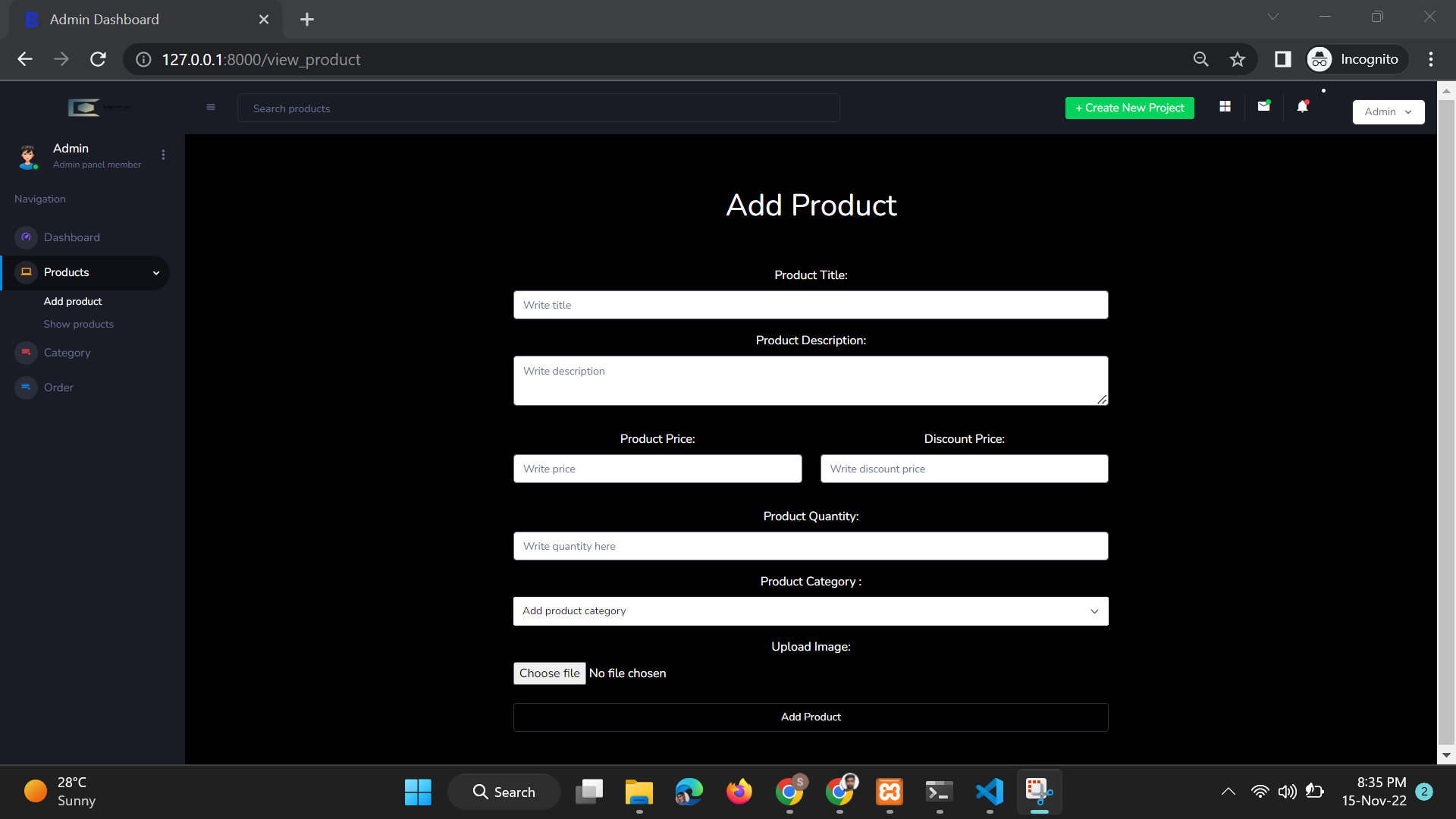Open the admin profile three-dot menu
Viewport: 1456px width, 819px height.
[163, 155]
